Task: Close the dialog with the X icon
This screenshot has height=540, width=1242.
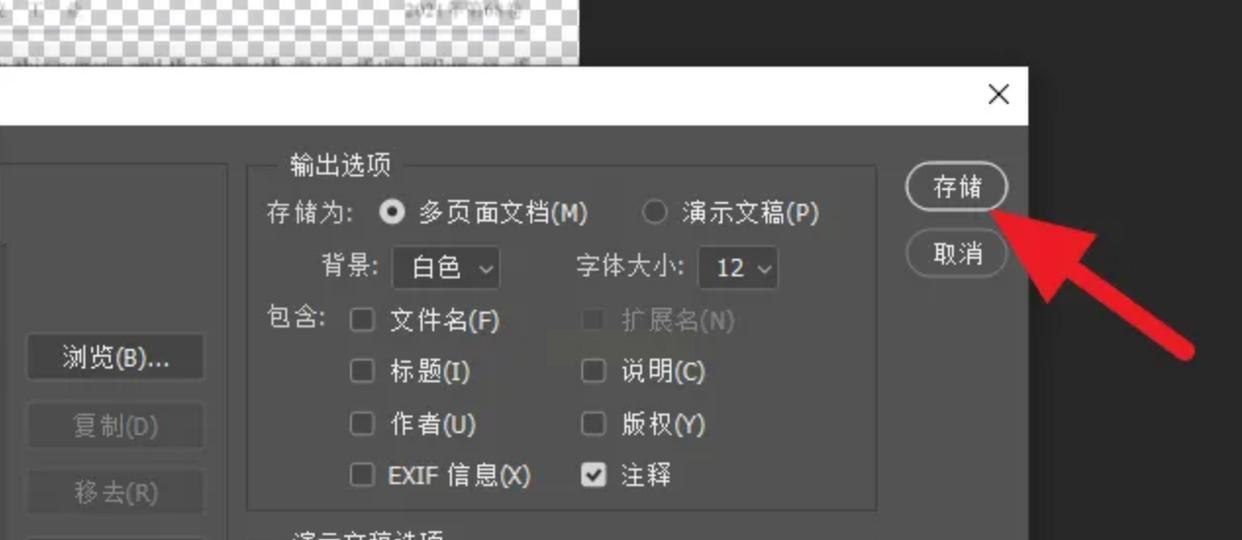Action: click(x=998, y=94)
